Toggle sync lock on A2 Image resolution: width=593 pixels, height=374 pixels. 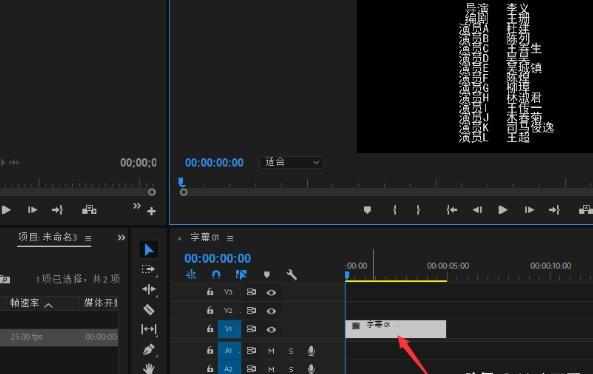tap(251, 368)
